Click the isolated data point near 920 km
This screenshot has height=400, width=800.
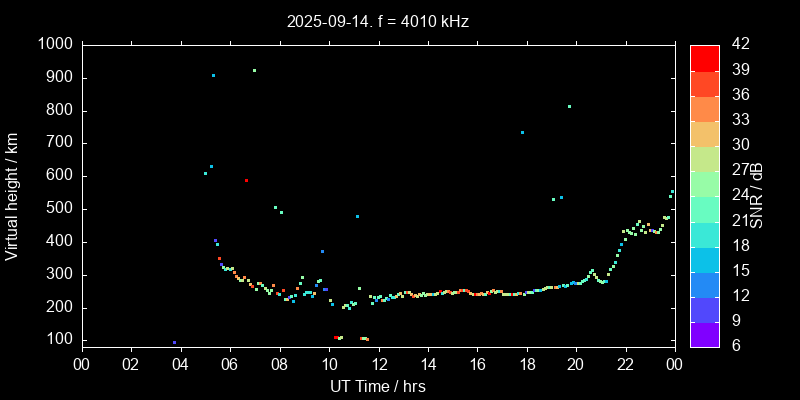point(254,70)
